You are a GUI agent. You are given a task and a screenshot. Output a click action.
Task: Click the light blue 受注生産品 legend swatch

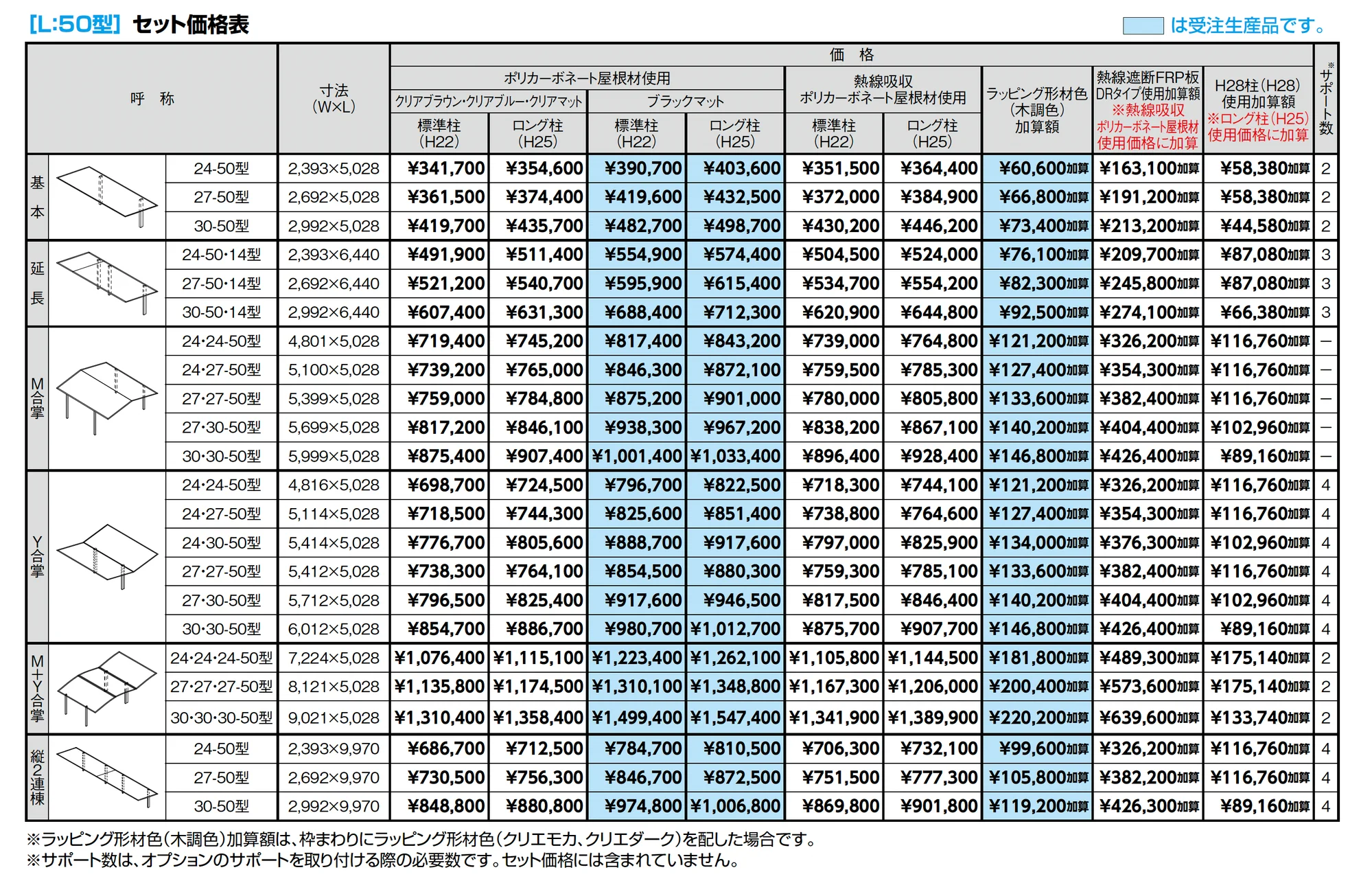pyautogui.click(x=1143, y=26)
